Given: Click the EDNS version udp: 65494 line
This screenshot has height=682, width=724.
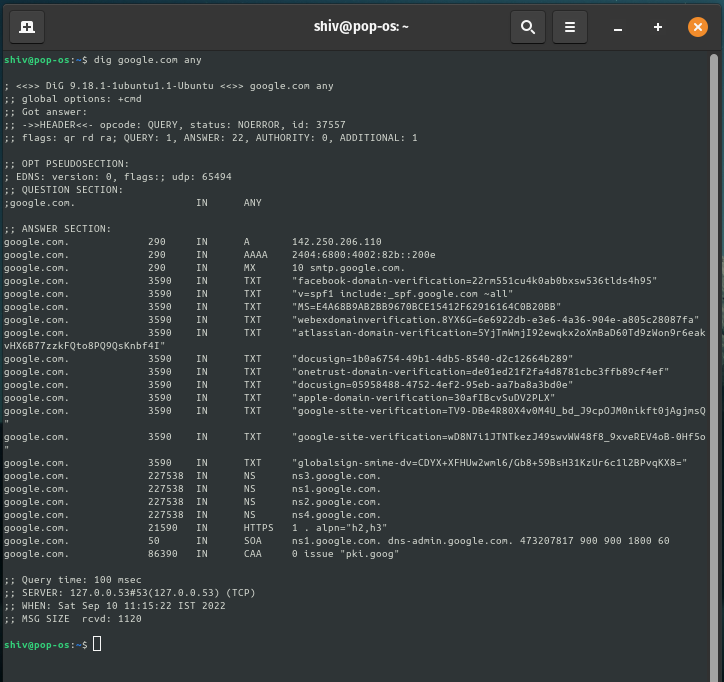Looking at the screenshot, I should pyautogui.click(x=118, y=176).
